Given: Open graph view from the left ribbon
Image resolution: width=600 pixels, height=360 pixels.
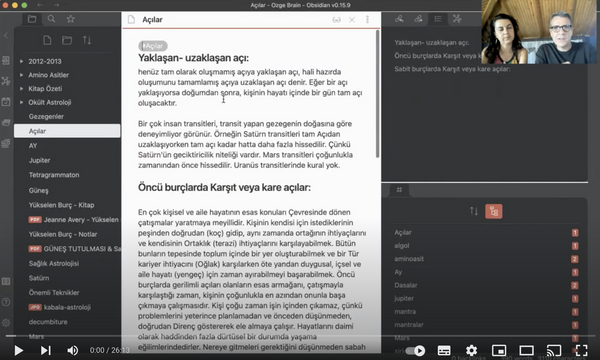Looking at the screenshot, I should coord(6,81).
